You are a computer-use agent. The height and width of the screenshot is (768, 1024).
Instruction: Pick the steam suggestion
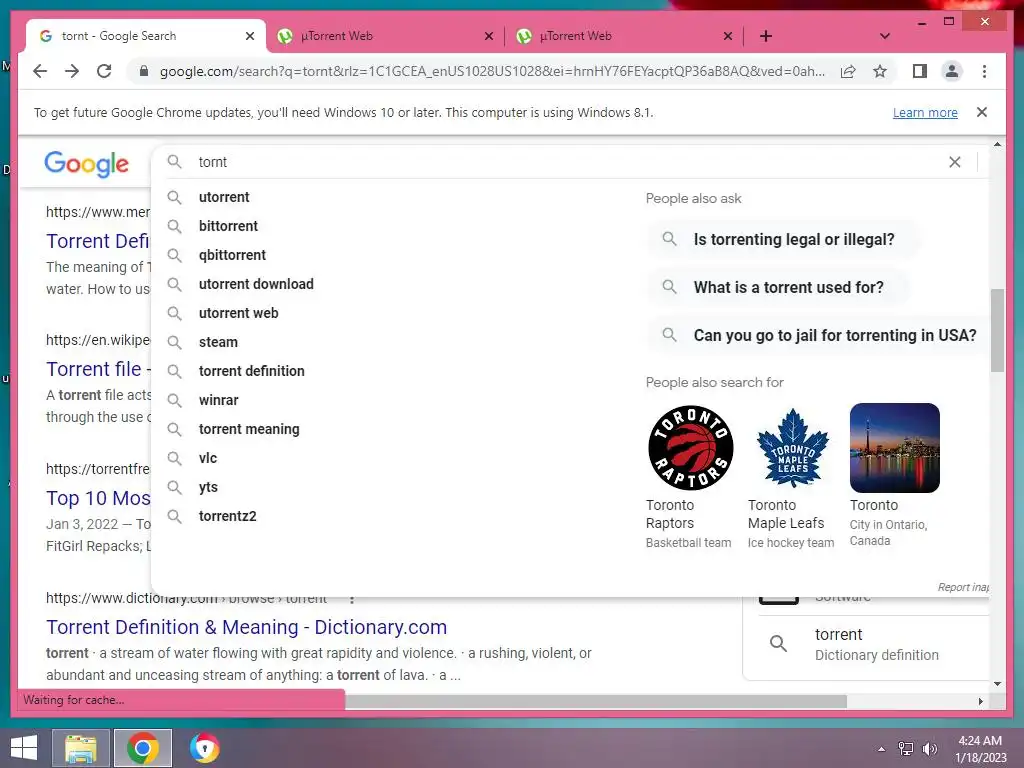pos(218,342)
